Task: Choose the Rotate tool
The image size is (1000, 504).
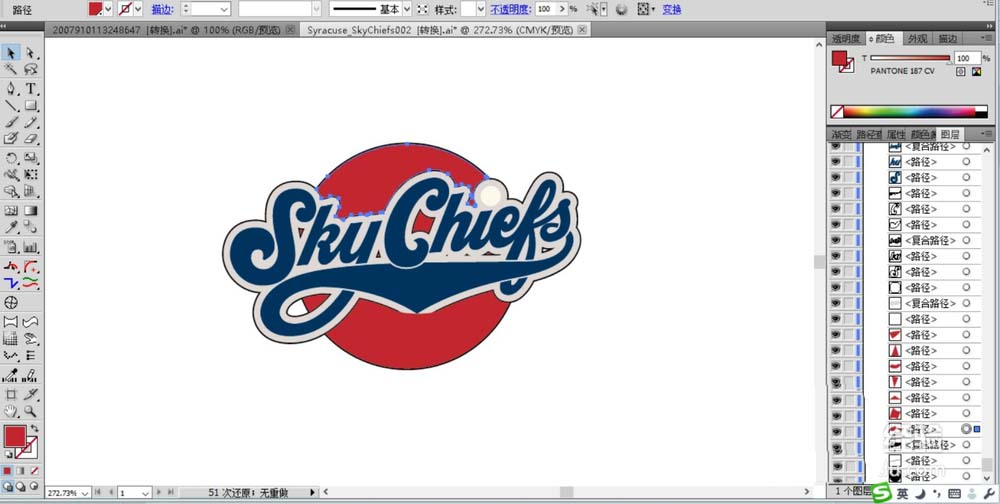Action: pyautogui.click(x=11, y=158)
